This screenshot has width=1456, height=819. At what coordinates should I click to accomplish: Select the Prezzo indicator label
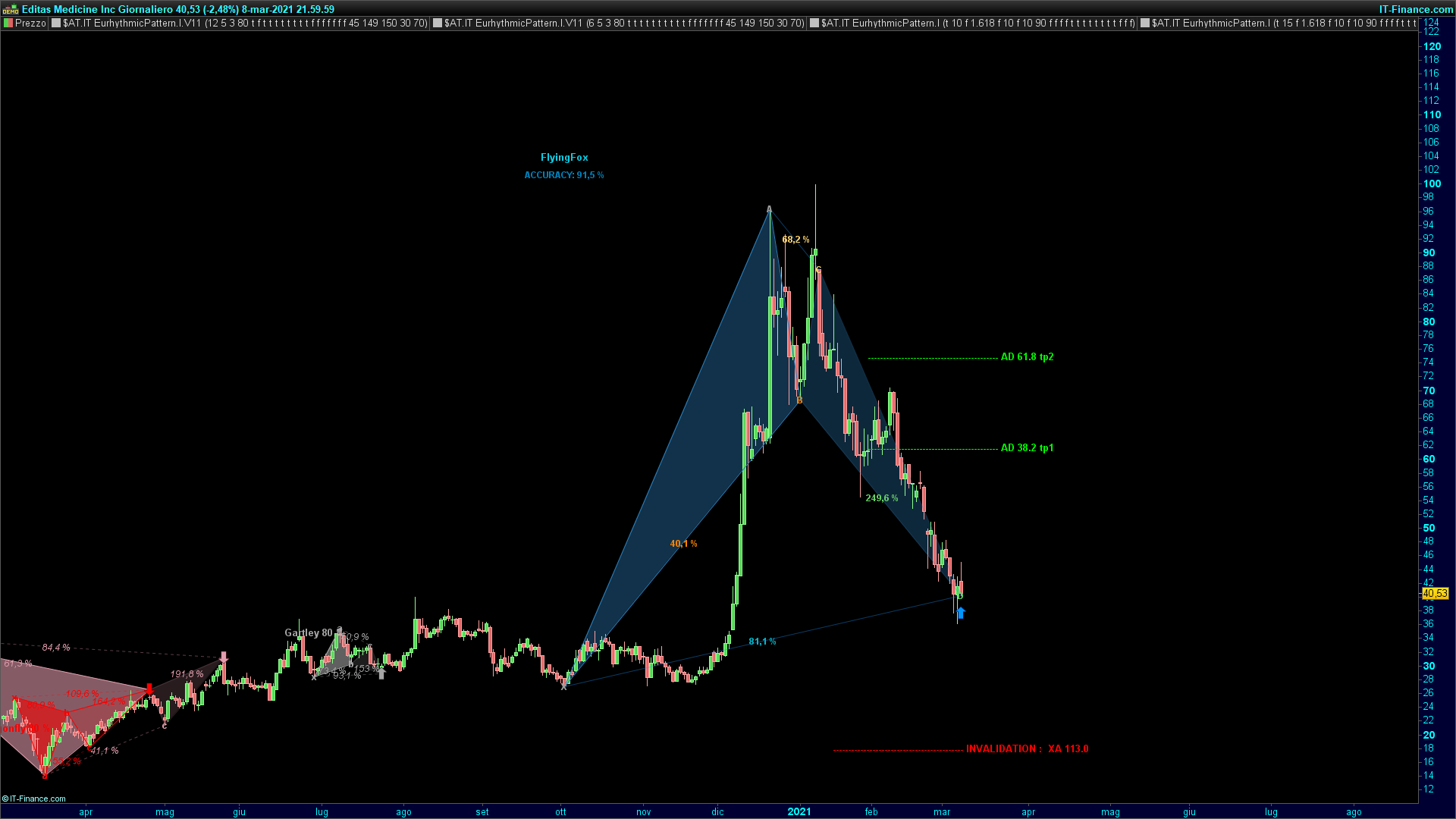click(31, 24)
